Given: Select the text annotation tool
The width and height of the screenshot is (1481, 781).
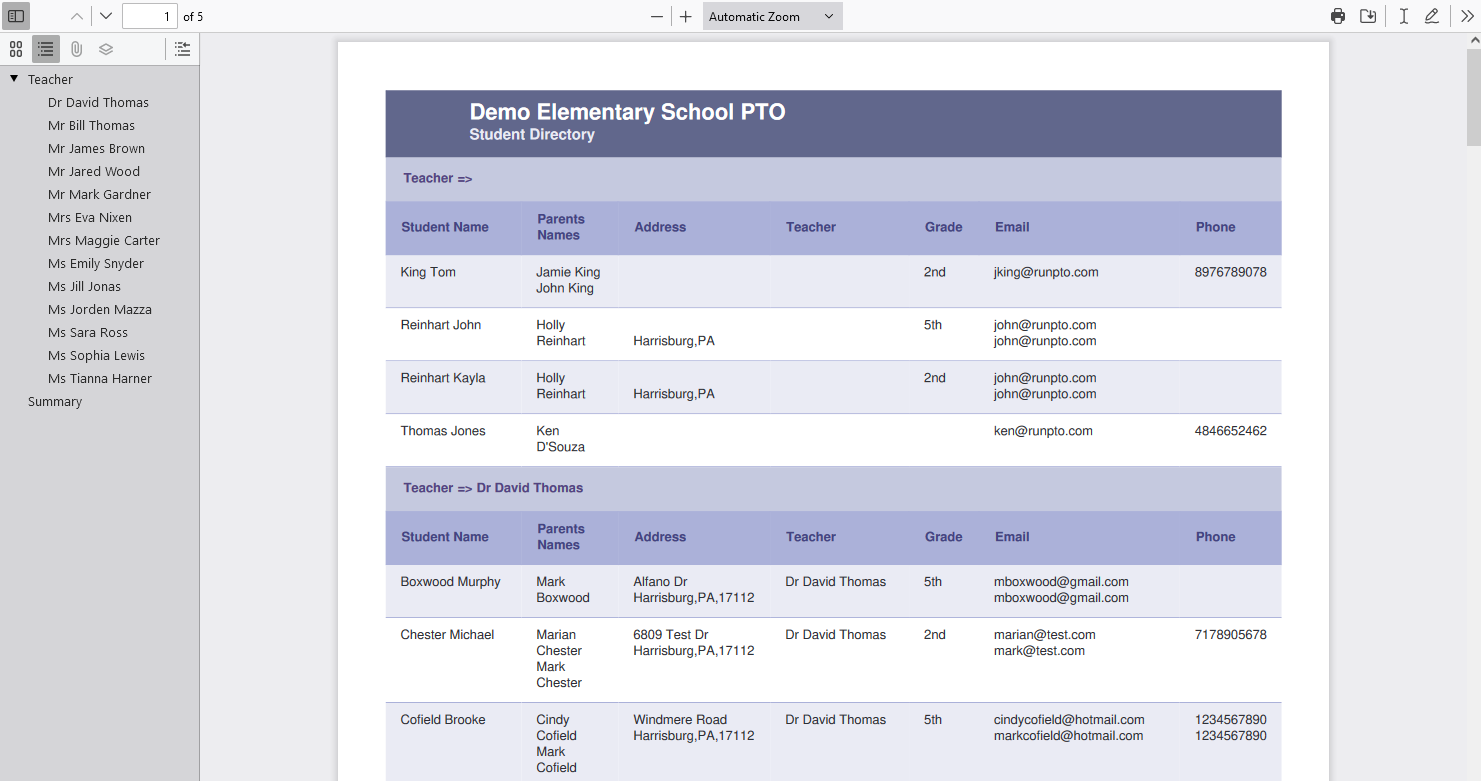Looking at the screenshot, I should pyautogui.click(x=1404, y=16).
